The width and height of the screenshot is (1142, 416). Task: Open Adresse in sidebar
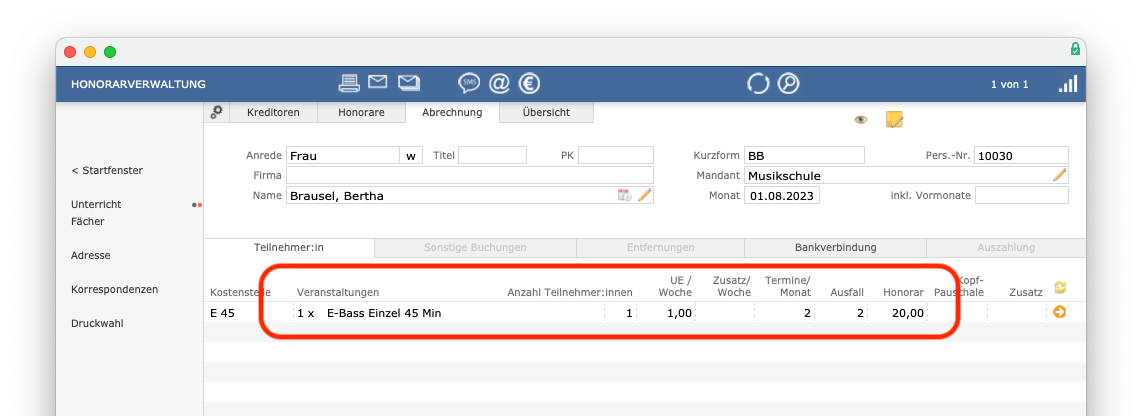[91, 256]
